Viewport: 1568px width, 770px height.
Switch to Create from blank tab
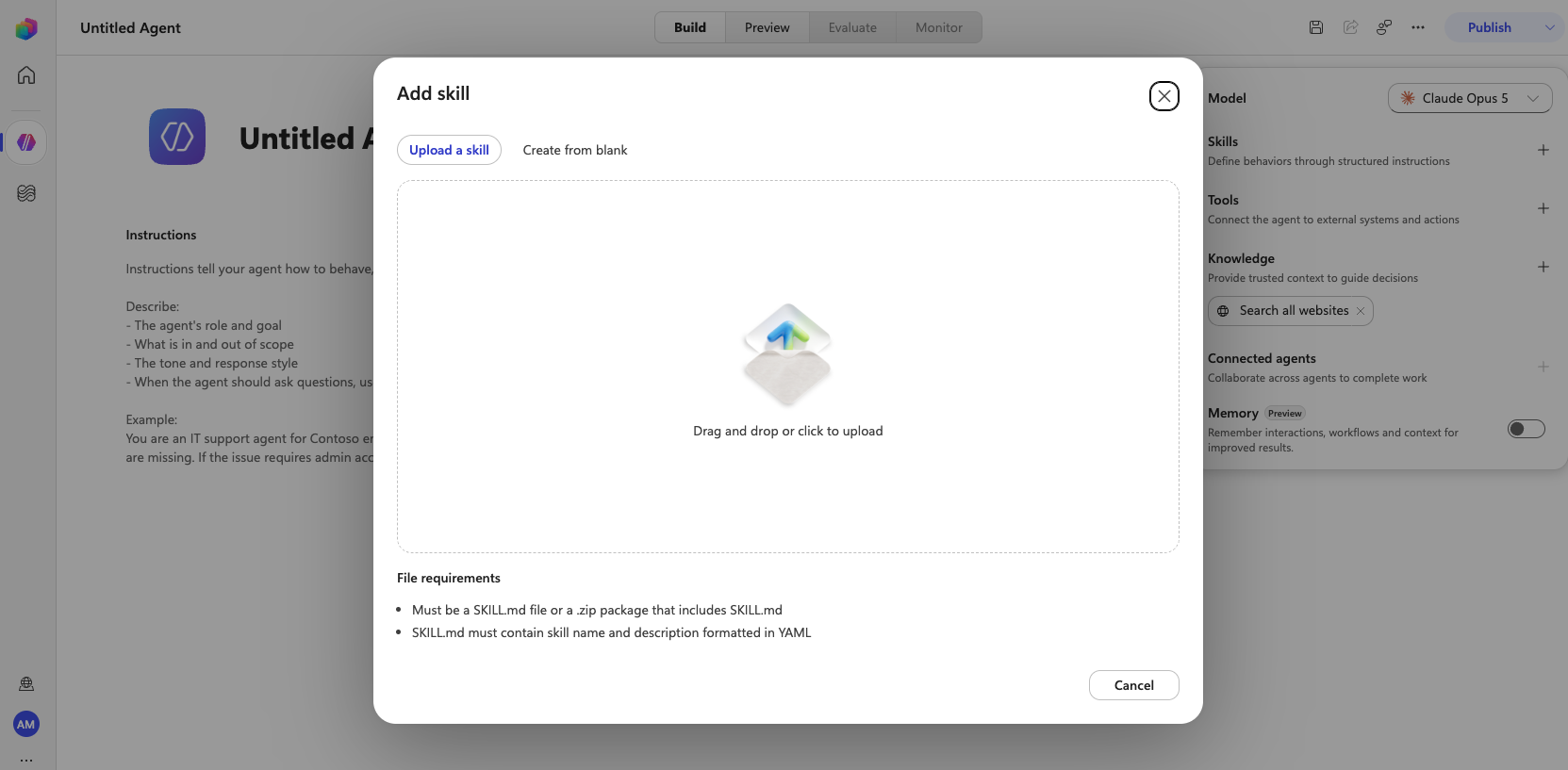click(x=575, y=150)
